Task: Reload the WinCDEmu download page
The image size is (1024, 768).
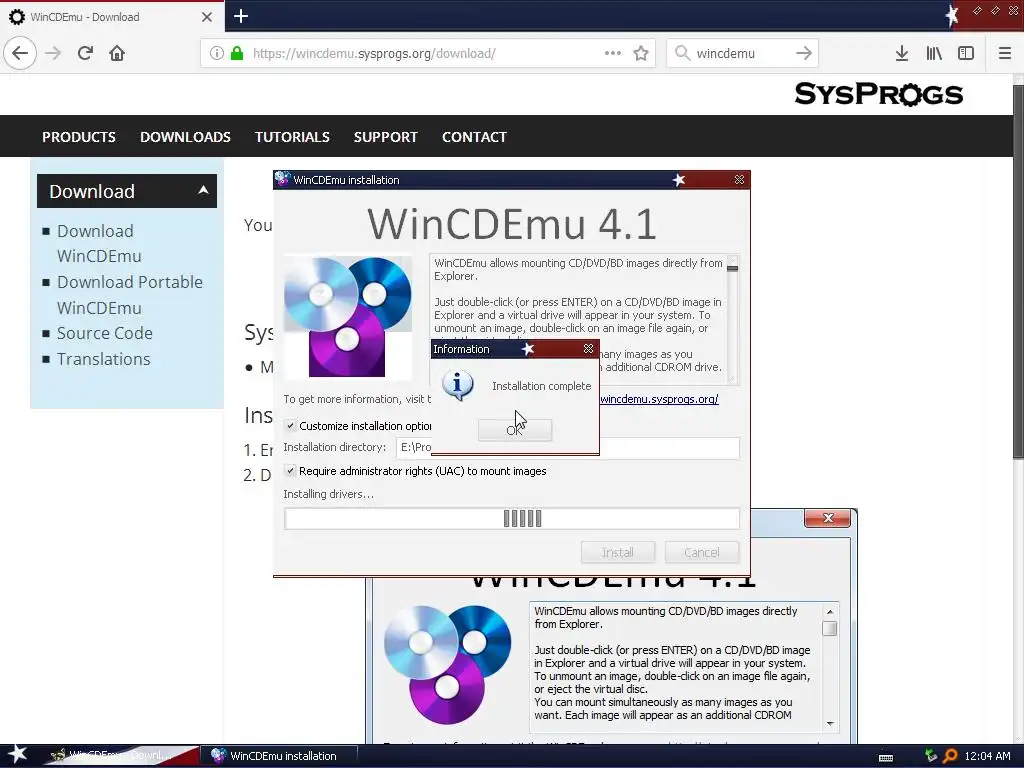Action: [85, 53]
